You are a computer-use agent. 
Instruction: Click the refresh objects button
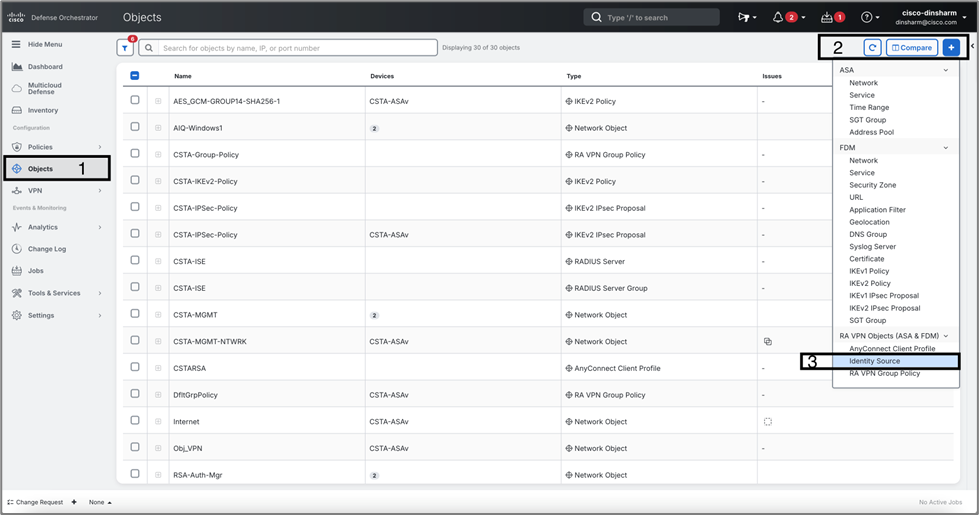click(x=872, y=47)
